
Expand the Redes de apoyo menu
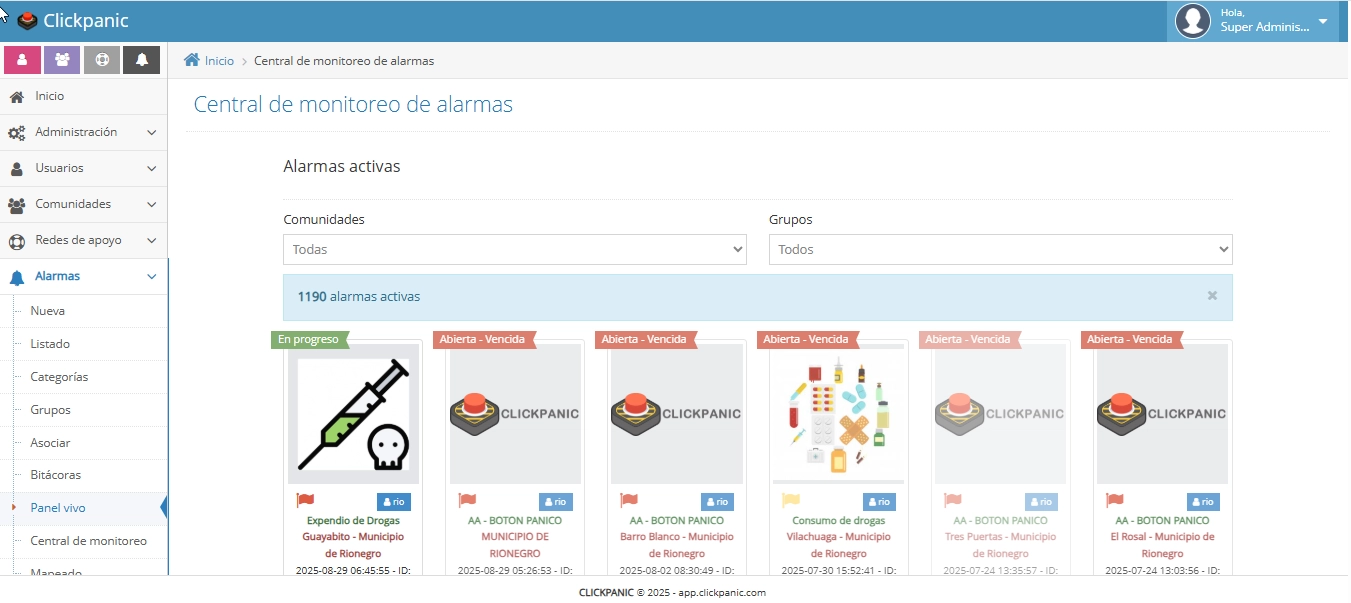pyautogui.click(x=83, y=240)
